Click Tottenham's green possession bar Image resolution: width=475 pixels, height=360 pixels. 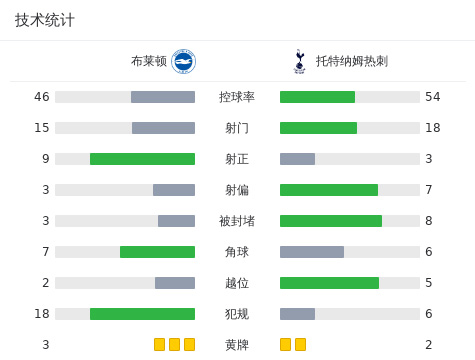tap(317, 97)
